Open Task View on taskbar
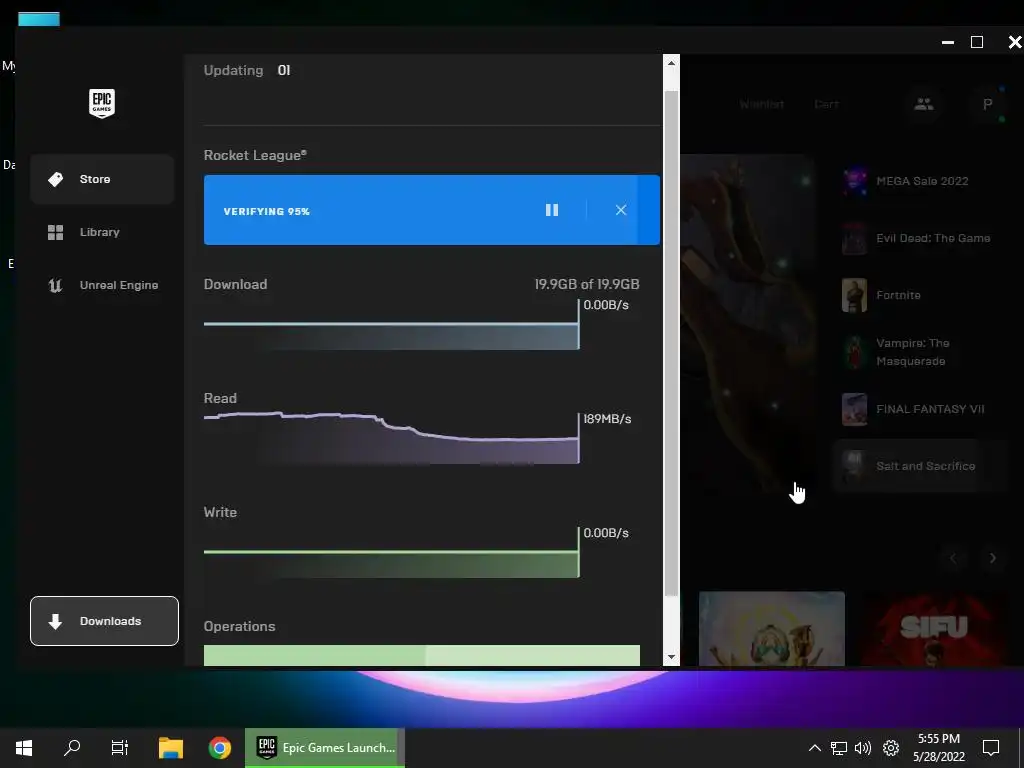Viewport: 1024px width, 768px height. (120, 748)
